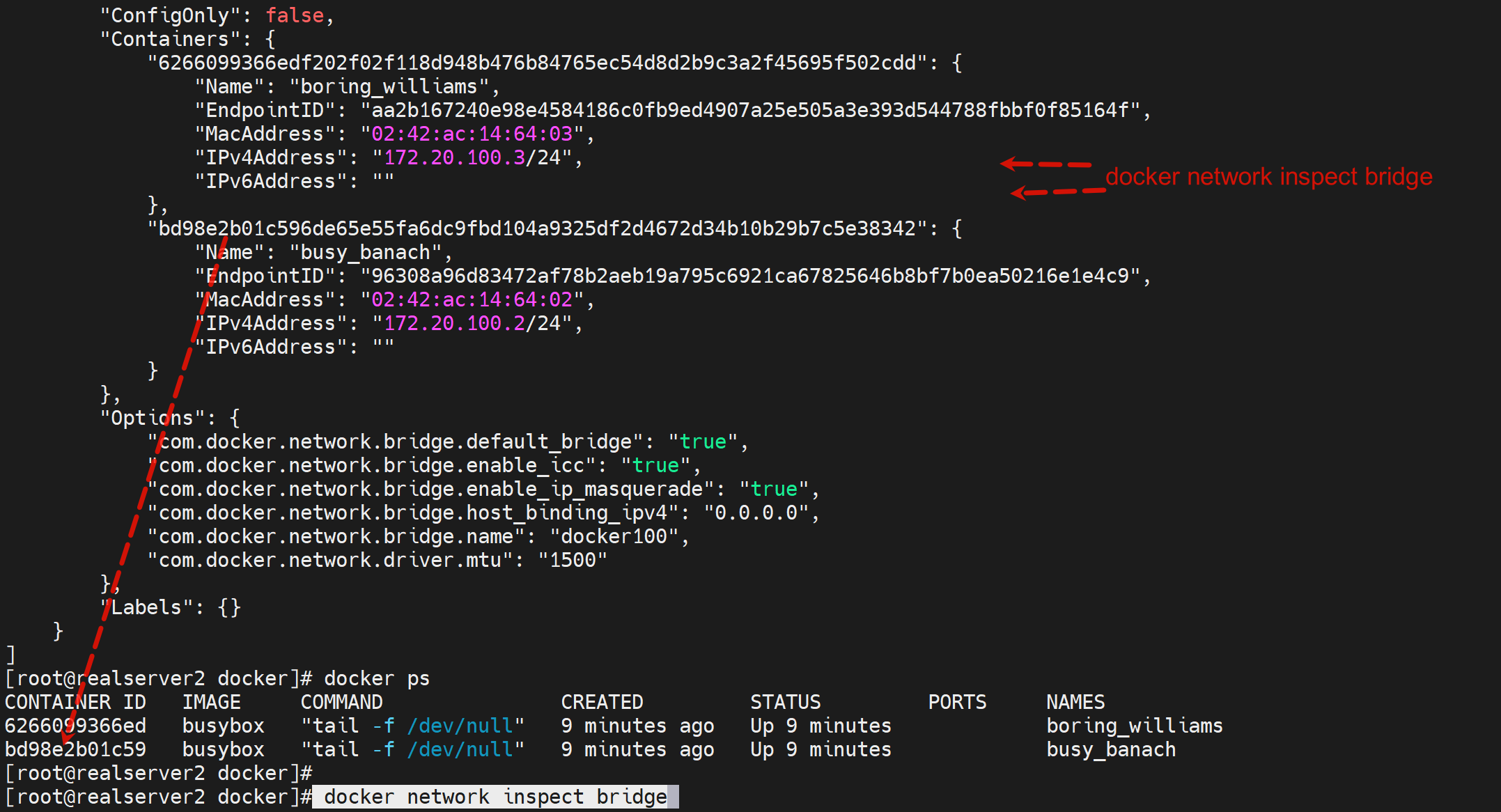The width and height of the screenshot is (1501, 812).
Task: Click the highlighted command at the bottom prompt
Action: point(495,797)
